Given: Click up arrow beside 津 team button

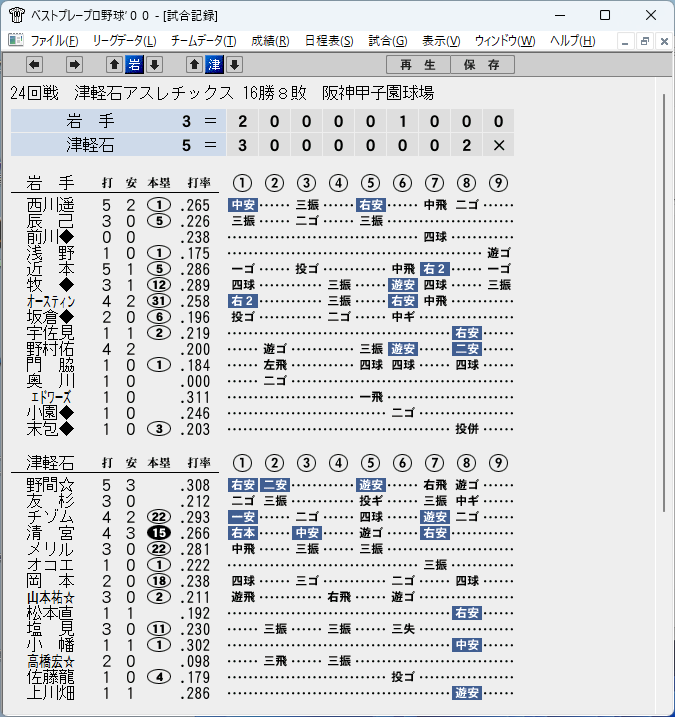Looking at the screenshot, I should point(194,64).
